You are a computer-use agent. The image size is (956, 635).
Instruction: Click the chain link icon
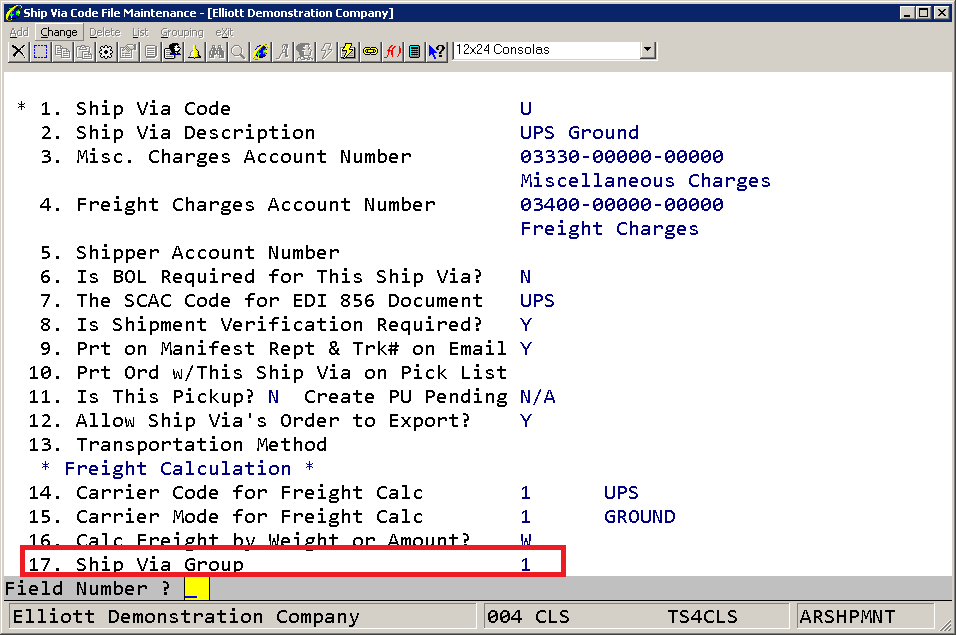370,52
